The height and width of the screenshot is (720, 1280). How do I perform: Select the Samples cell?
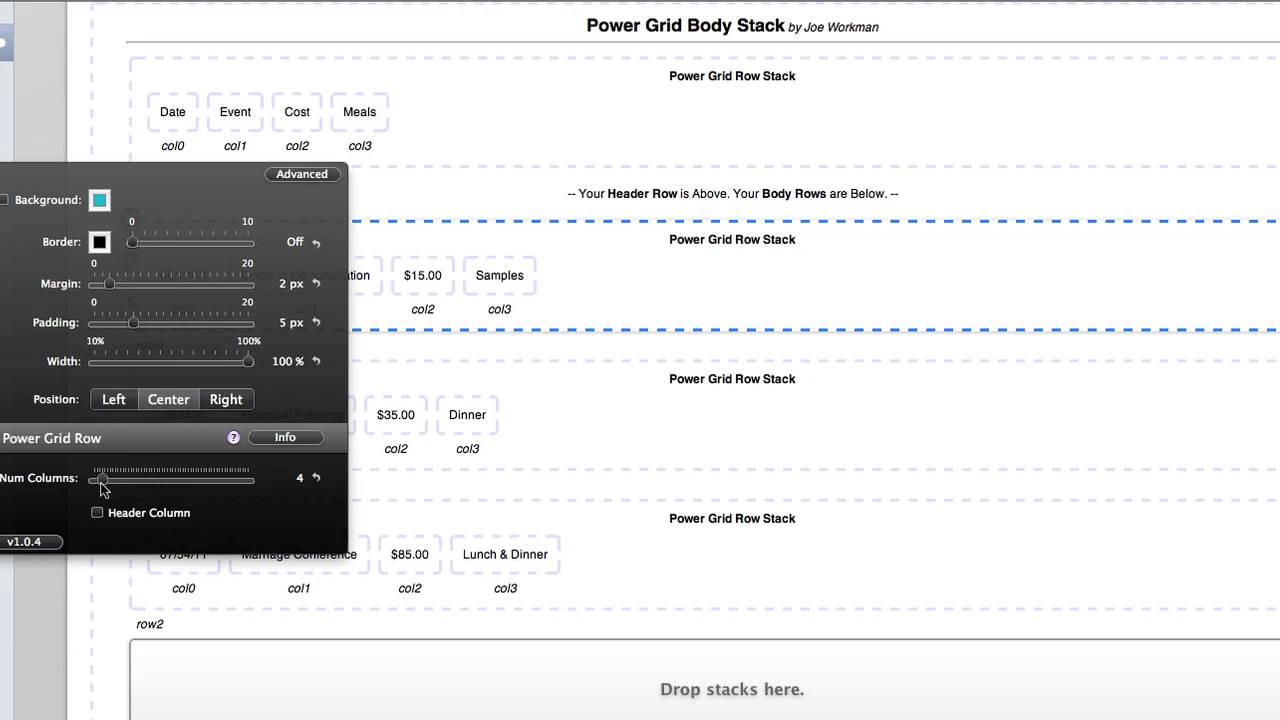(500, 275)
